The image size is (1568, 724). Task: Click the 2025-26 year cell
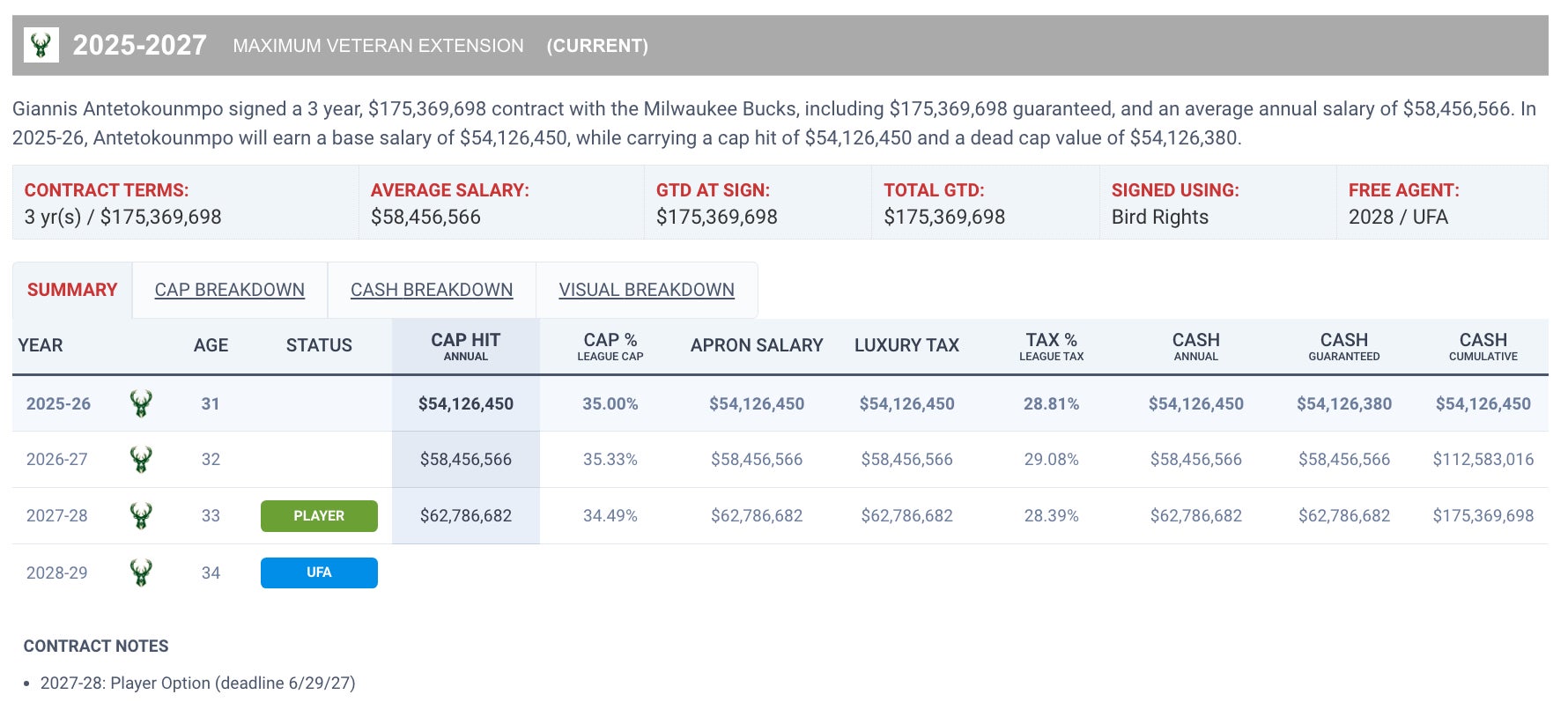click(x=58, y=403)
